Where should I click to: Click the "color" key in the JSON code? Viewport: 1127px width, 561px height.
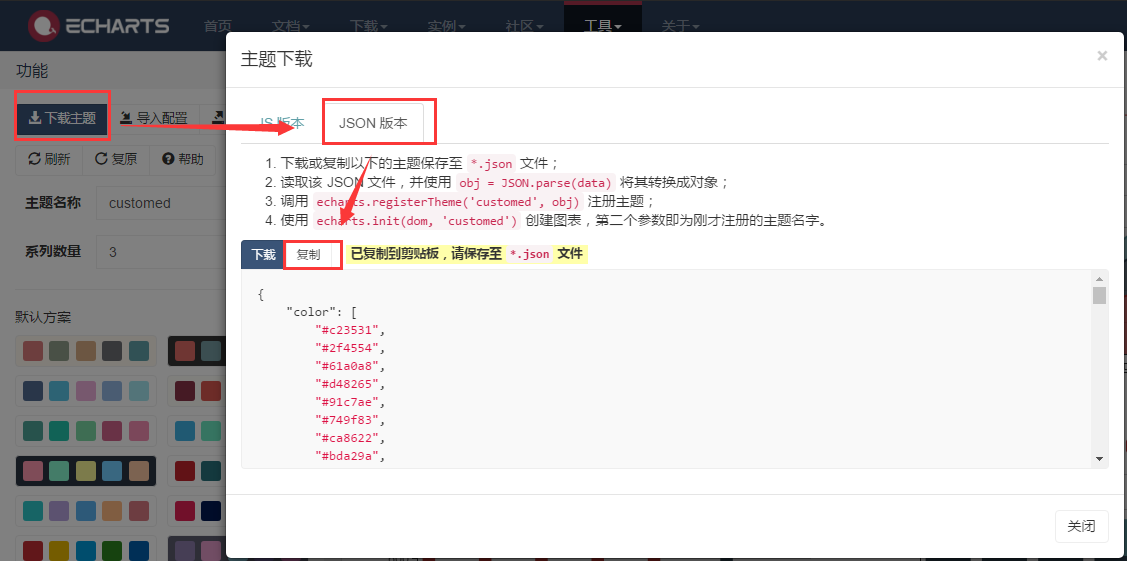click(310, 312)
